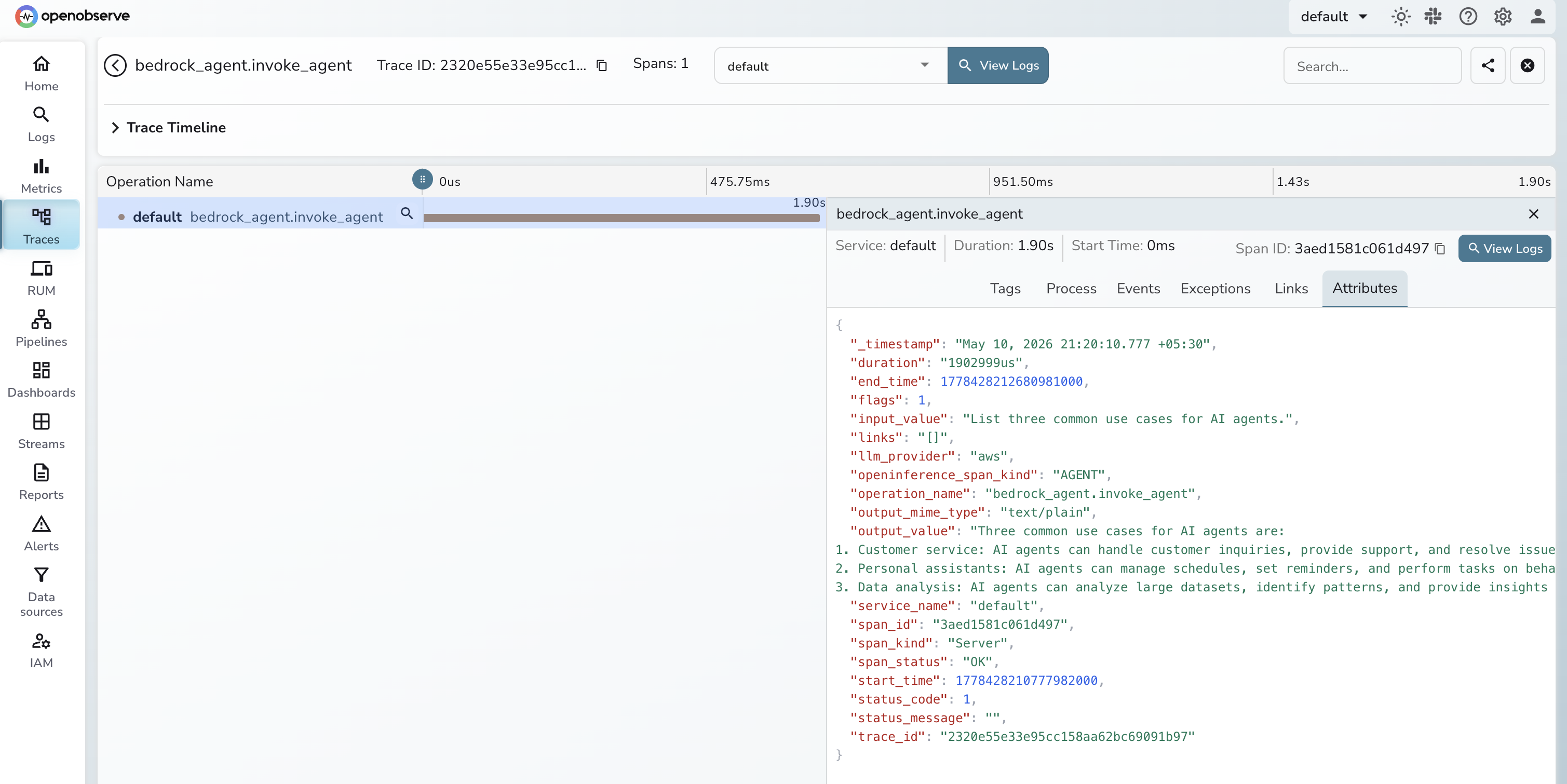Click the OpenObserve logo
The height and width of the screenshot is (784, 1567).
tap(72, 16)
